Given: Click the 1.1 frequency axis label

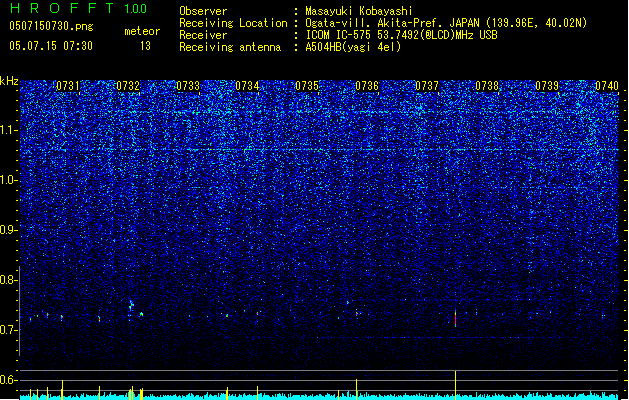Looking at the screenshot, I should coord(9,130).
